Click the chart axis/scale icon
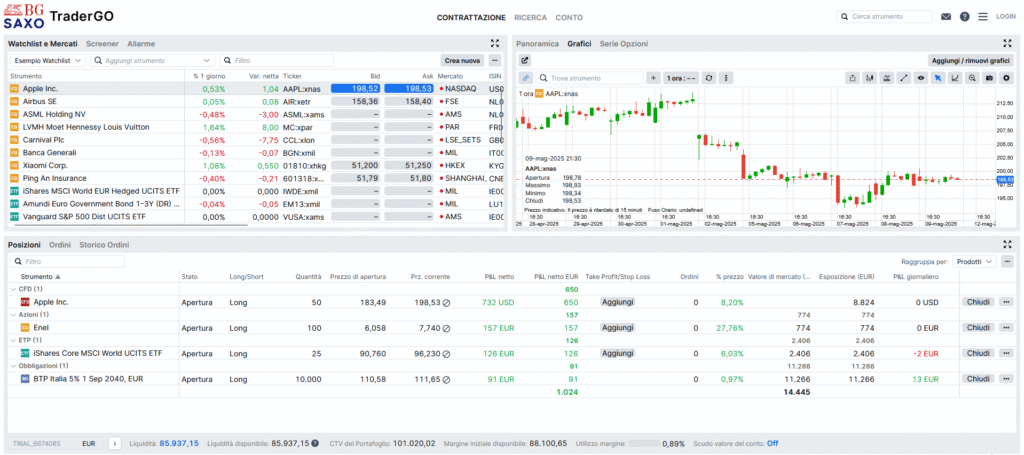Viewport: 1024px width, 455px height. (x=955, y=78)
